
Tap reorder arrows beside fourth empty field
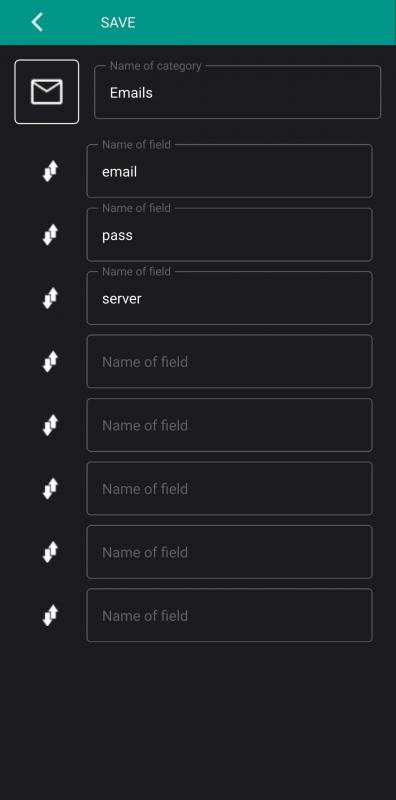click(x=50, y=552)
